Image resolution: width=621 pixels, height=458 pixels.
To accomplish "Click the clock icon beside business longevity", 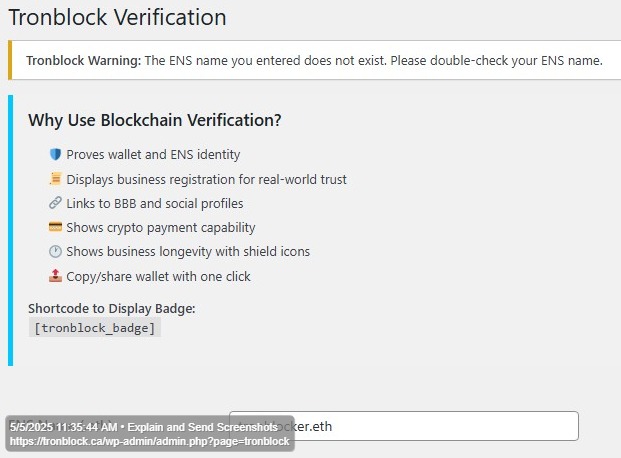I will click(56, 252).
